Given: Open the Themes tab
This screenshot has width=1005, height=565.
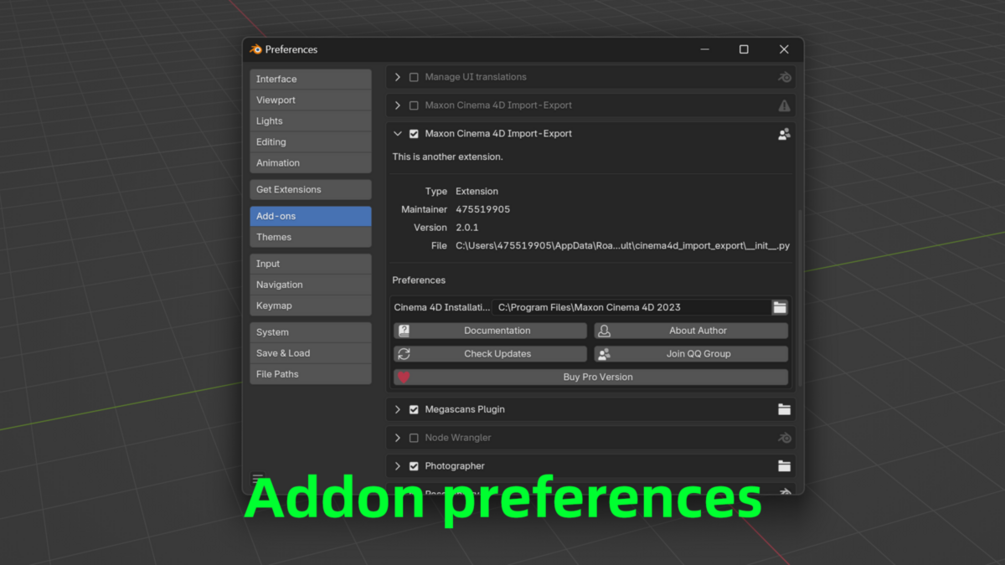Looking at the screenshot, I should tap(310, 237).
